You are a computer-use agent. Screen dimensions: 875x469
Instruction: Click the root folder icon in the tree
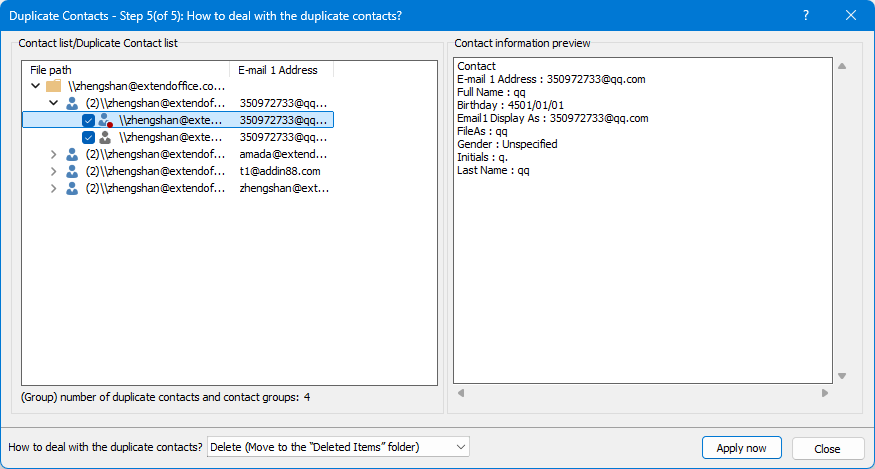click(x=54, y=86)
